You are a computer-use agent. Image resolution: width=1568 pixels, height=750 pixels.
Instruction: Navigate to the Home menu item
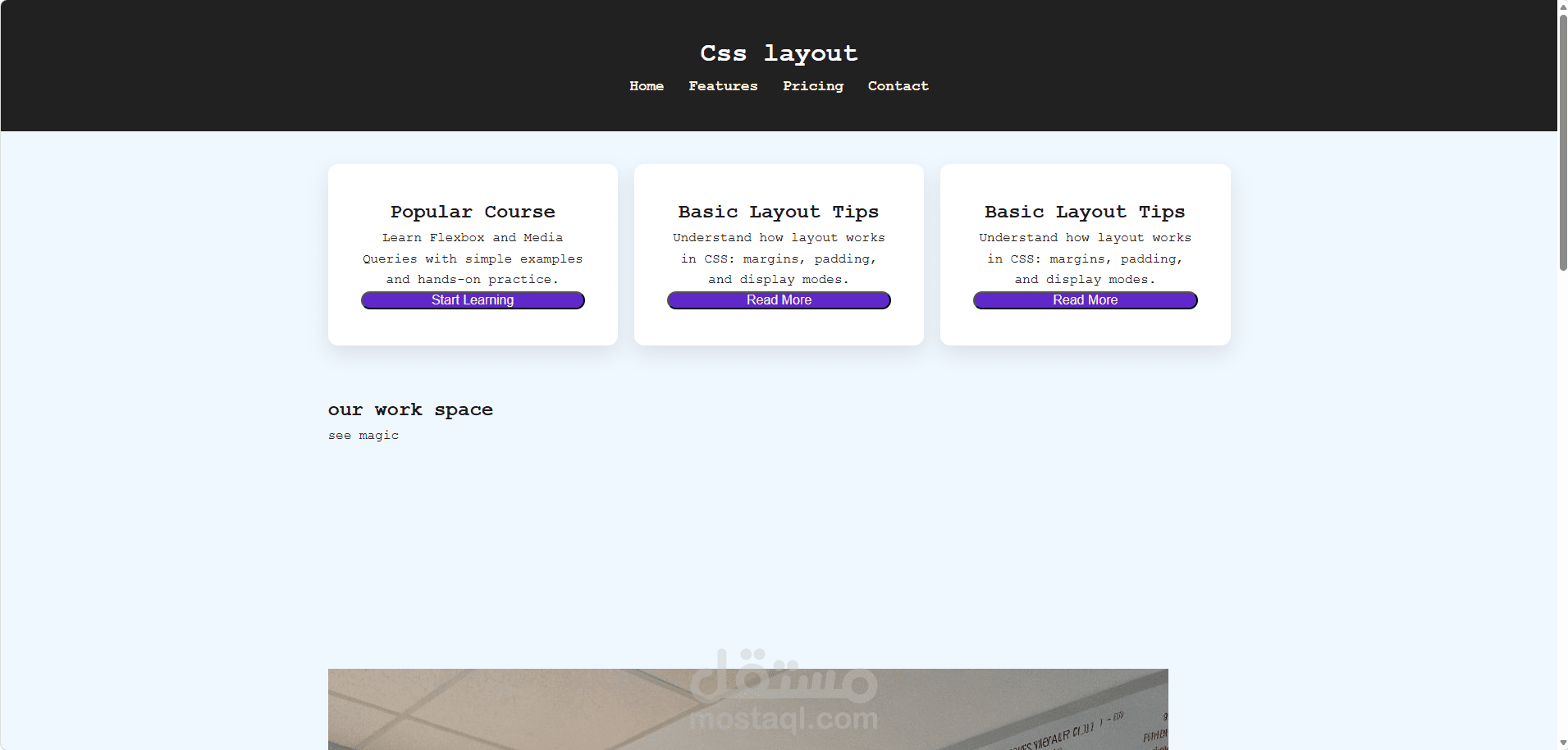click(647, 86)
